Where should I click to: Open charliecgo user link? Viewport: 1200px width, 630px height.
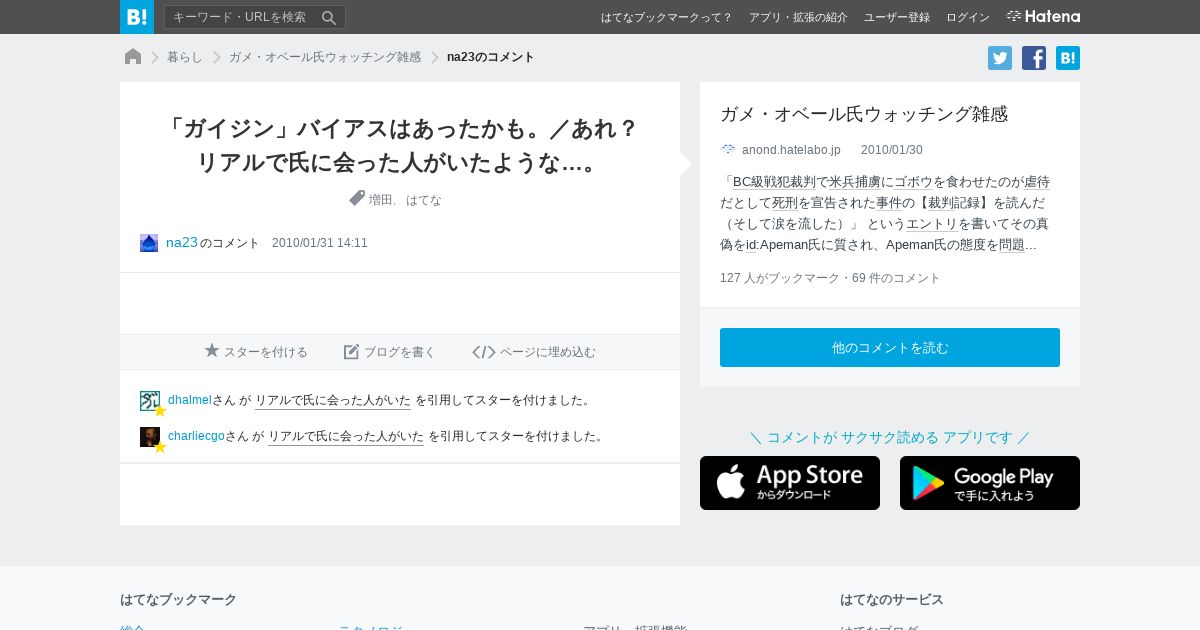pos(196,436)
